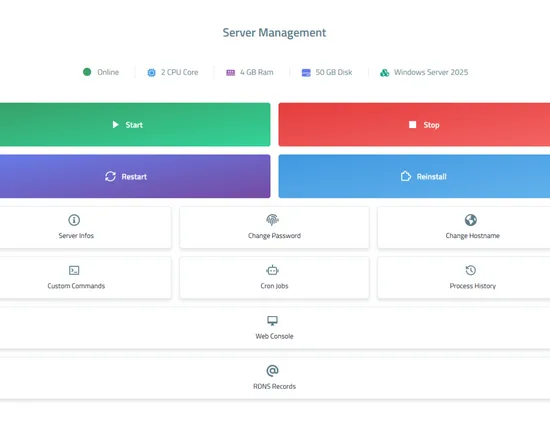The image size is (550, 430).
Task: Click the purple Restart button
Action: (135, 176)
